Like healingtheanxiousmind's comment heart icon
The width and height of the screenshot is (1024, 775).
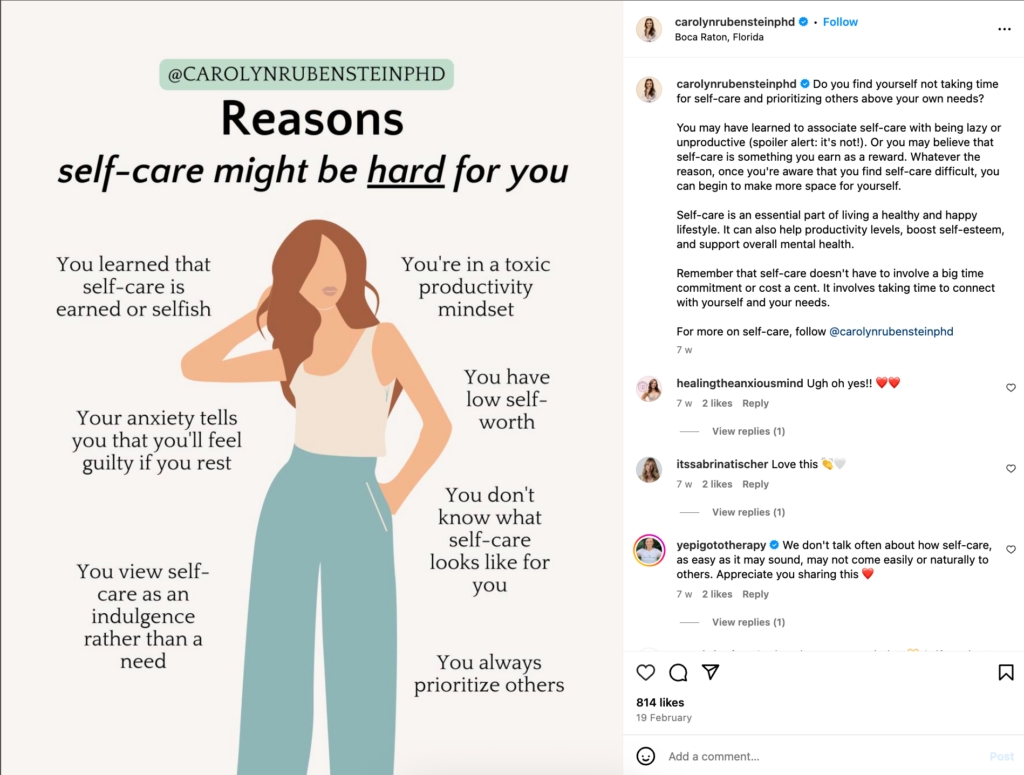1010,388
